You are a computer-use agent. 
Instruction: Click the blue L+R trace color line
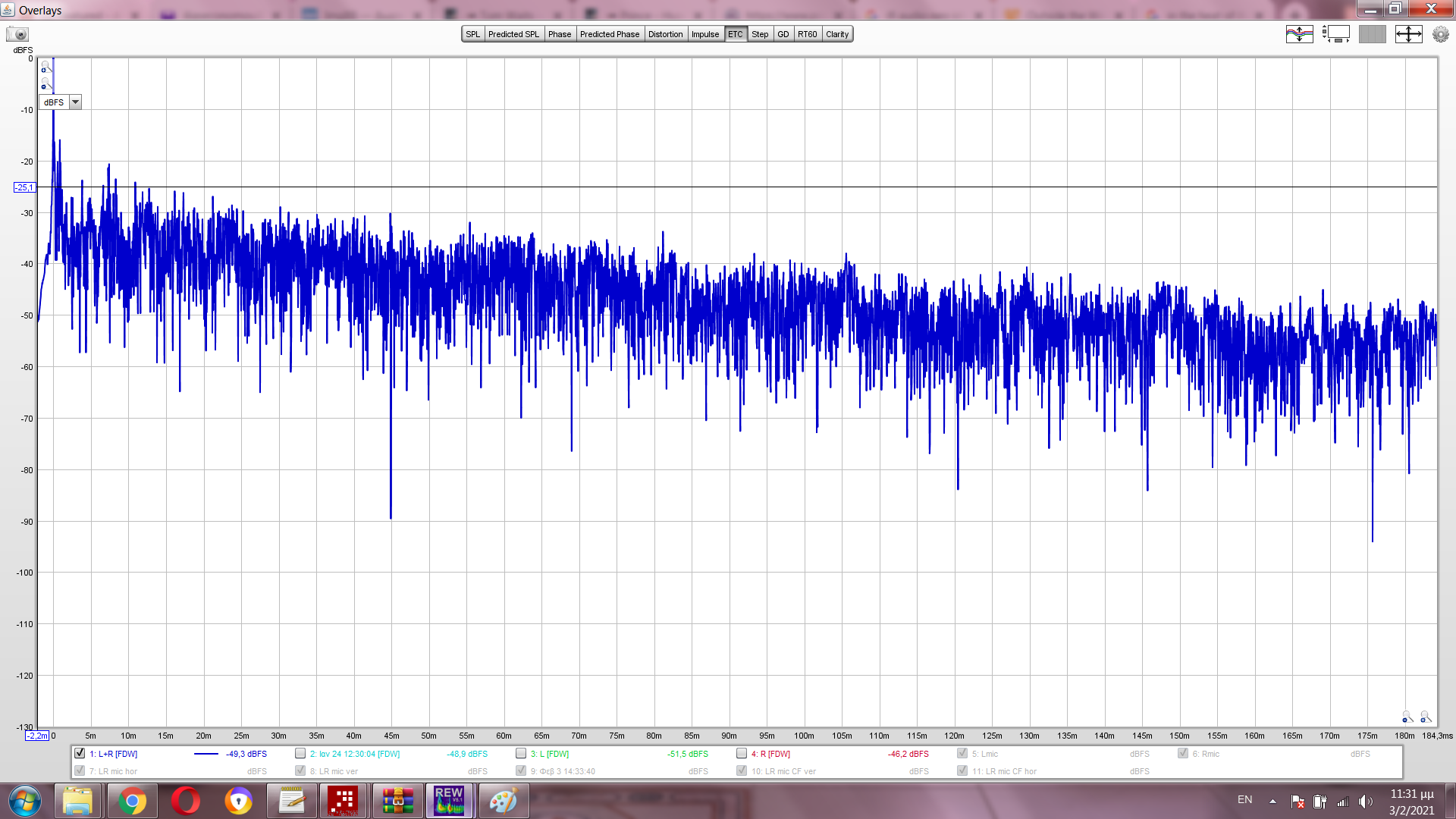point(206,754)
